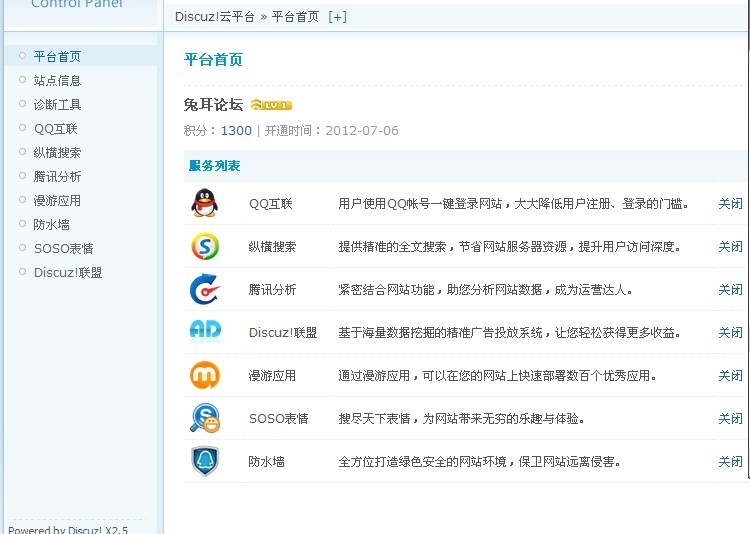750x534 pixels.
Task: Click 关闭 for the 腾讯分析 service
Action: coord(730,289)
